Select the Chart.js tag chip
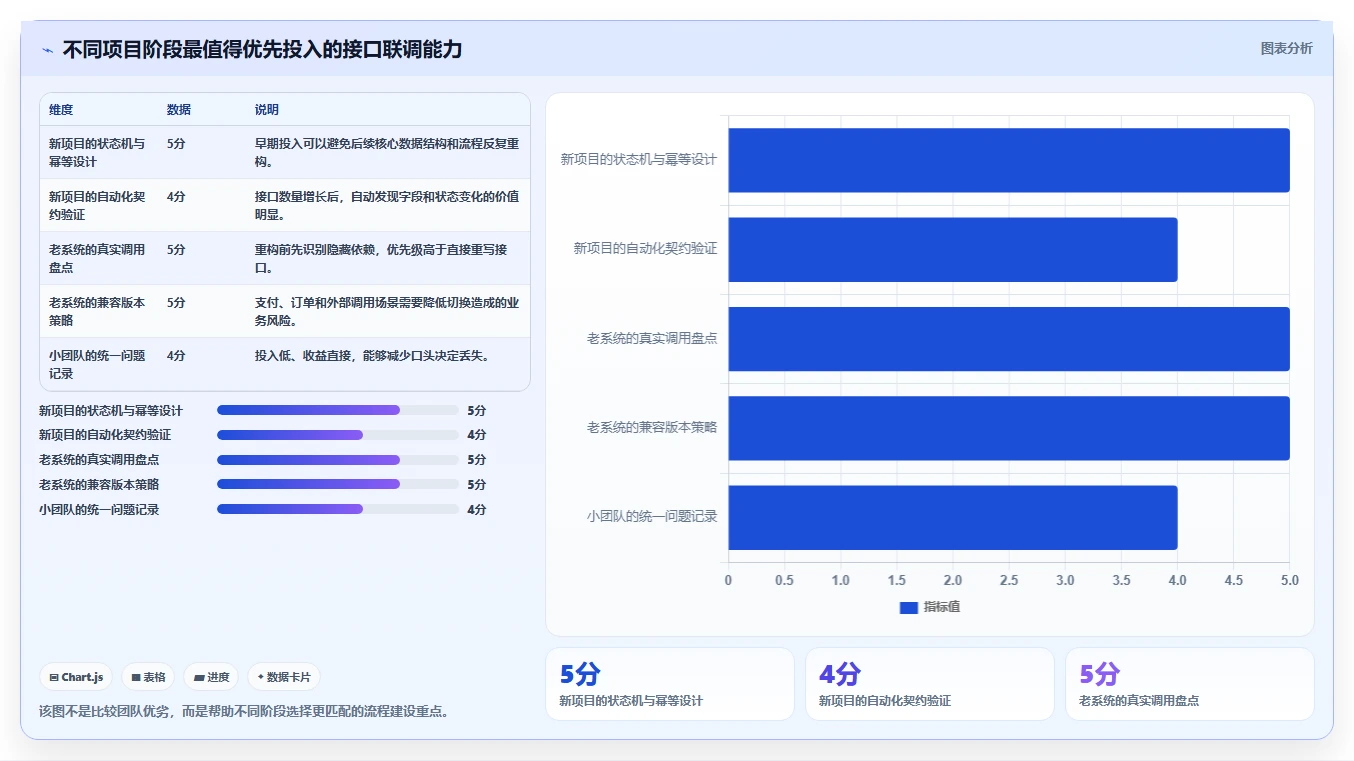 [77, 677]
